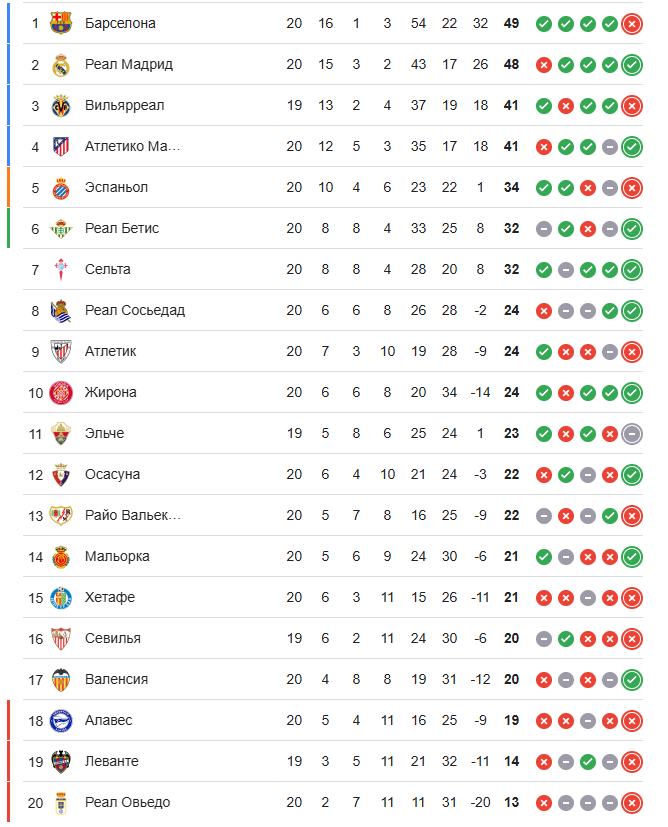Viewport: 668px width, 827px height.
Task: Open the Реал Бетис crest icon
Action: coord(61,228)
